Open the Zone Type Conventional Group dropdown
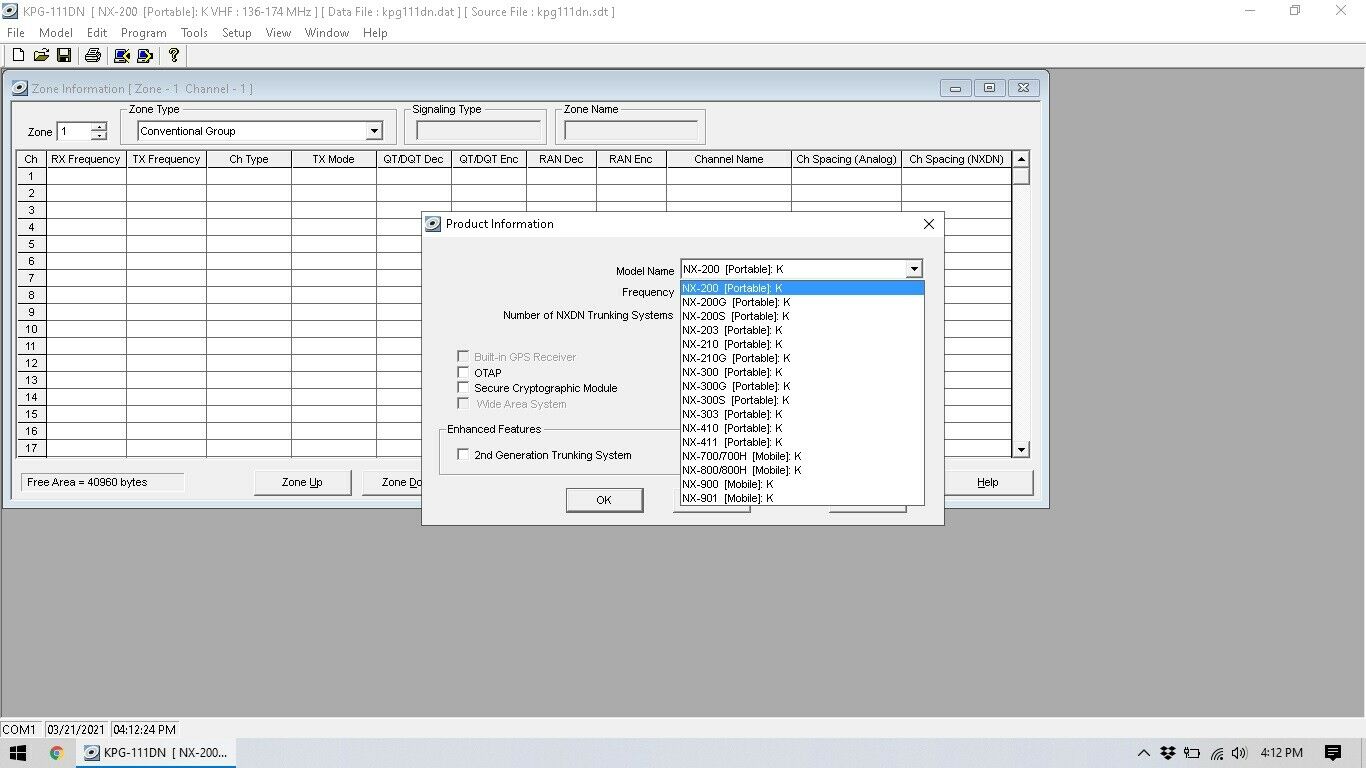Screen dimensions: 1366x768 (374, 131)
